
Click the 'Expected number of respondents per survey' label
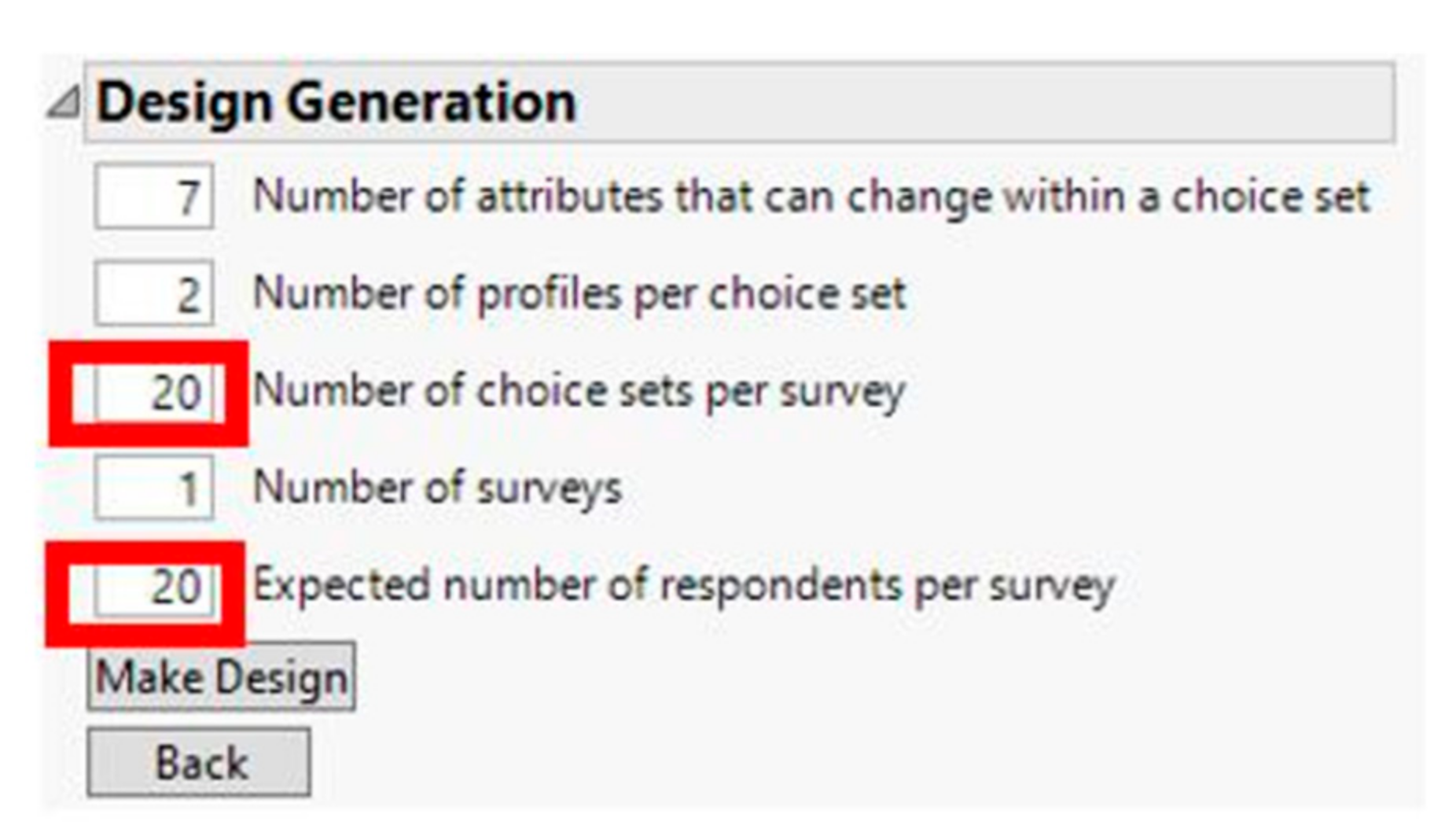683,586
